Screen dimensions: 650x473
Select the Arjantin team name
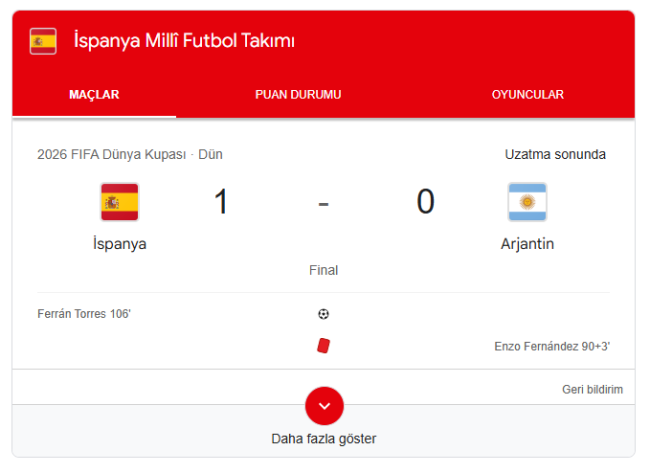(x=527, y=244)
